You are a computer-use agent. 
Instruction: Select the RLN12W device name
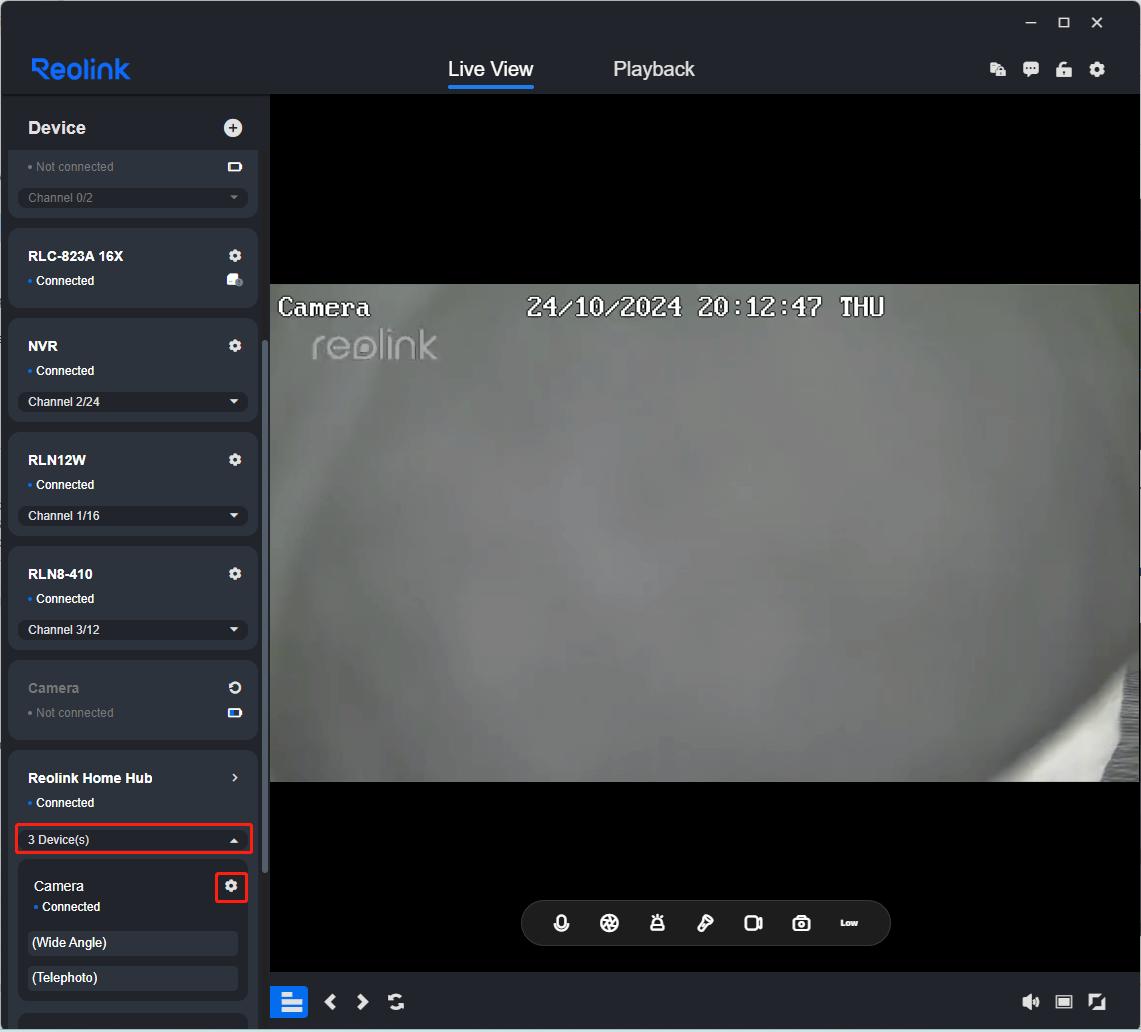57,460
